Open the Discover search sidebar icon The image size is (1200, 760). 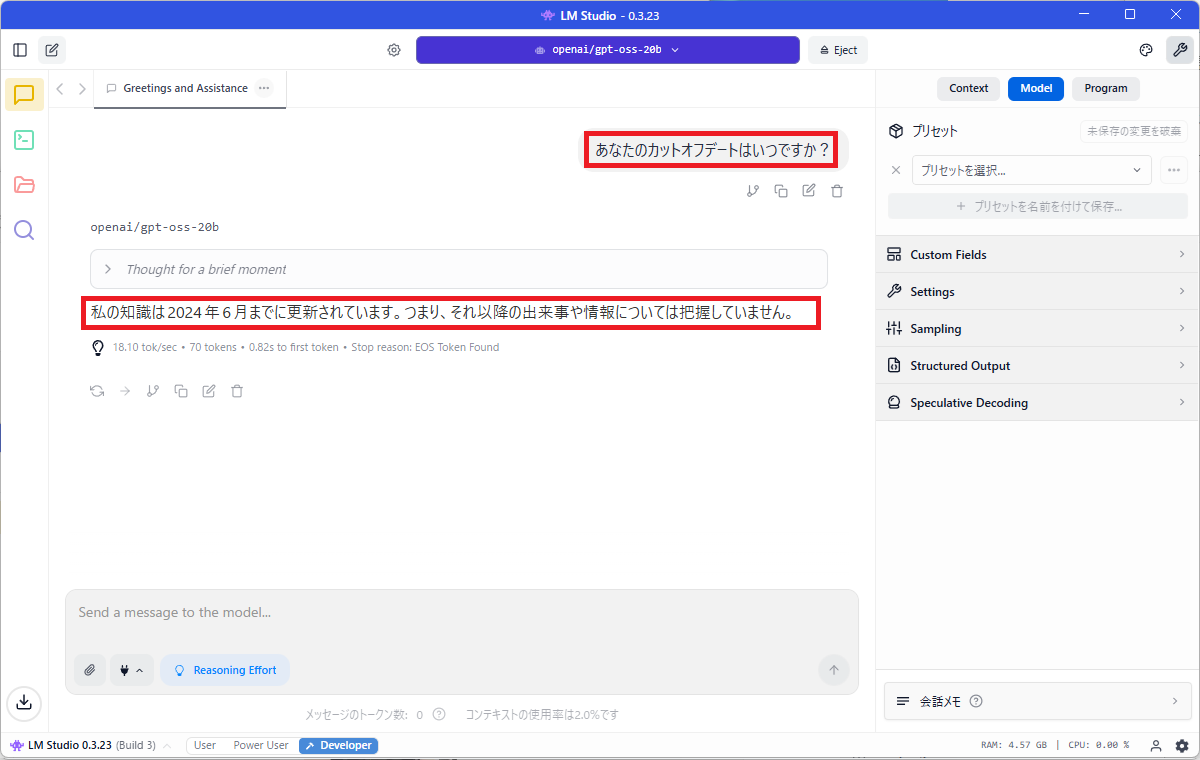[x=25, y=230]
